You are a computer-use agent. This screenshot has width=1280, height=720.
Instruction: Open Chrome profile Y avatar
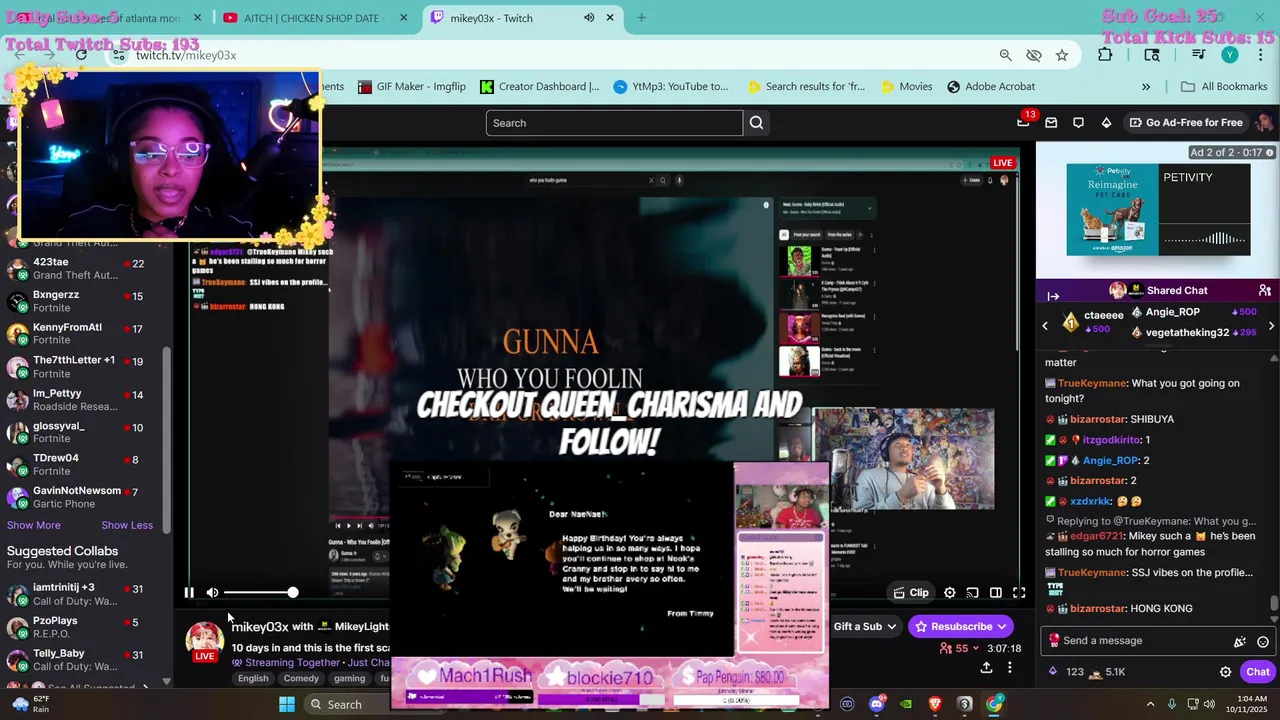[1230, 55]
